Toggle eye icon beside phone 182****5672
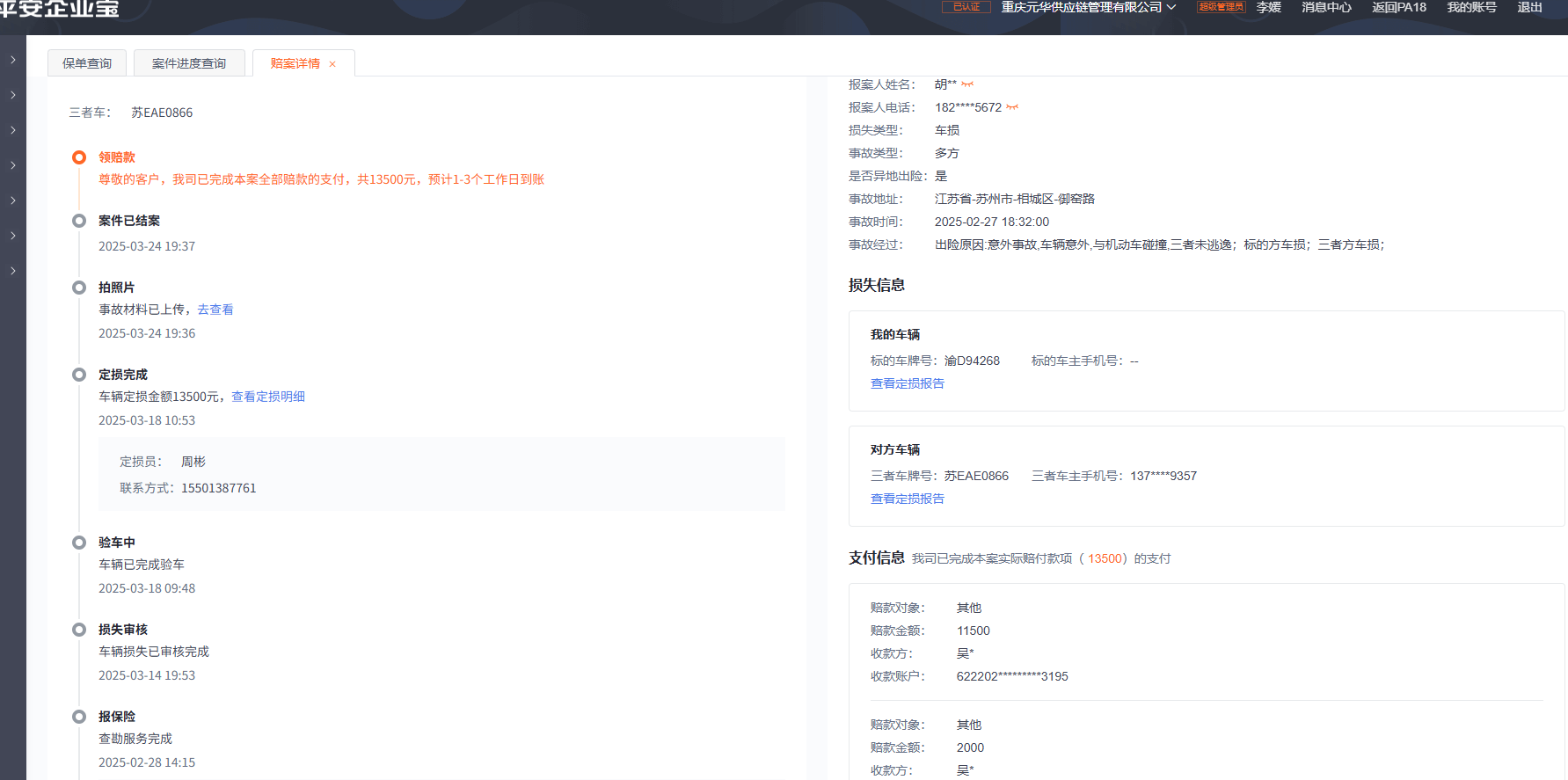Image resolution: width=1568 pixels, height=780 pixels. pos(1012,107)
